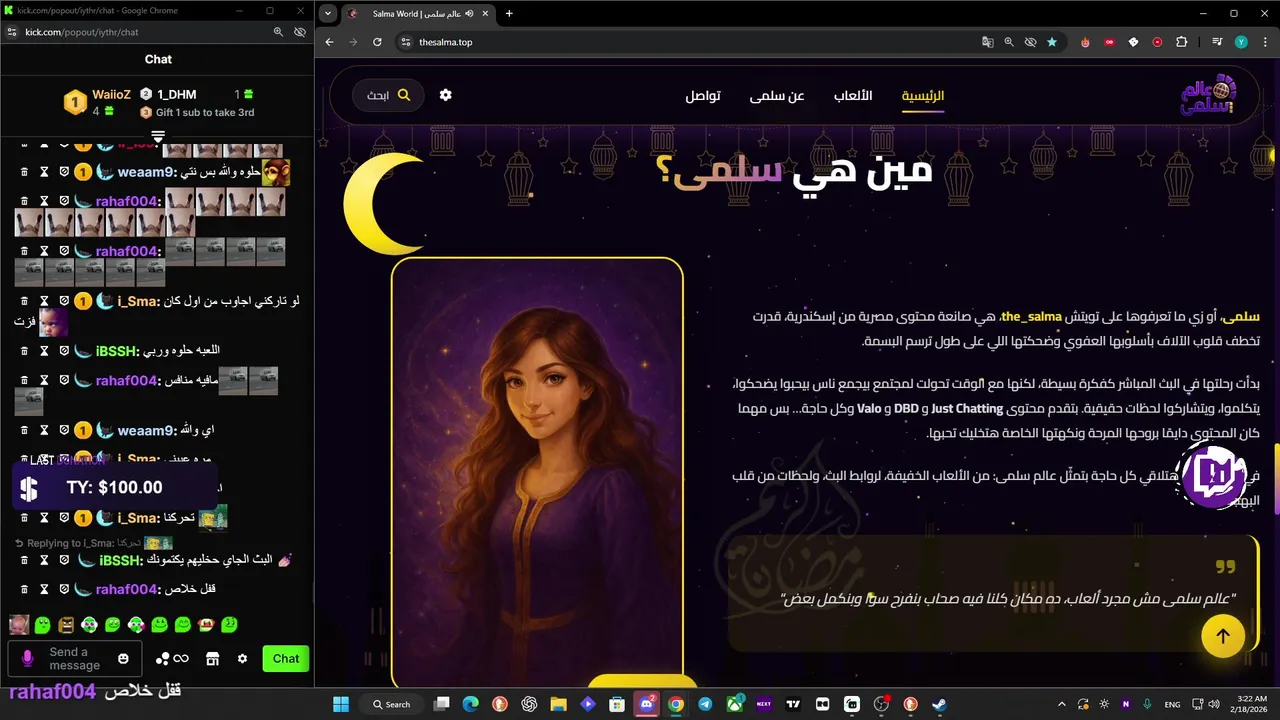Viewport: 1280px width, 720px height.
Task: Click 'Gift 1 sub to take 3rd'
Action: 205,112
